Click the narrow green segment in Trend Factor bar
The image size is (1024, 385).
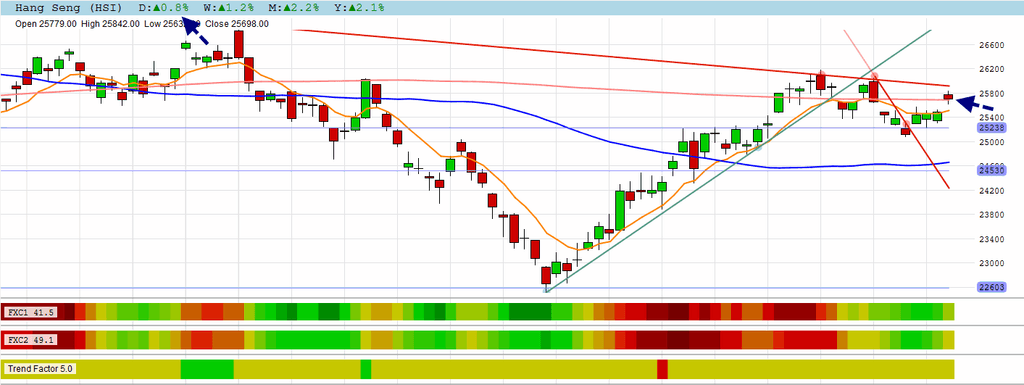(x=366, y=369)
